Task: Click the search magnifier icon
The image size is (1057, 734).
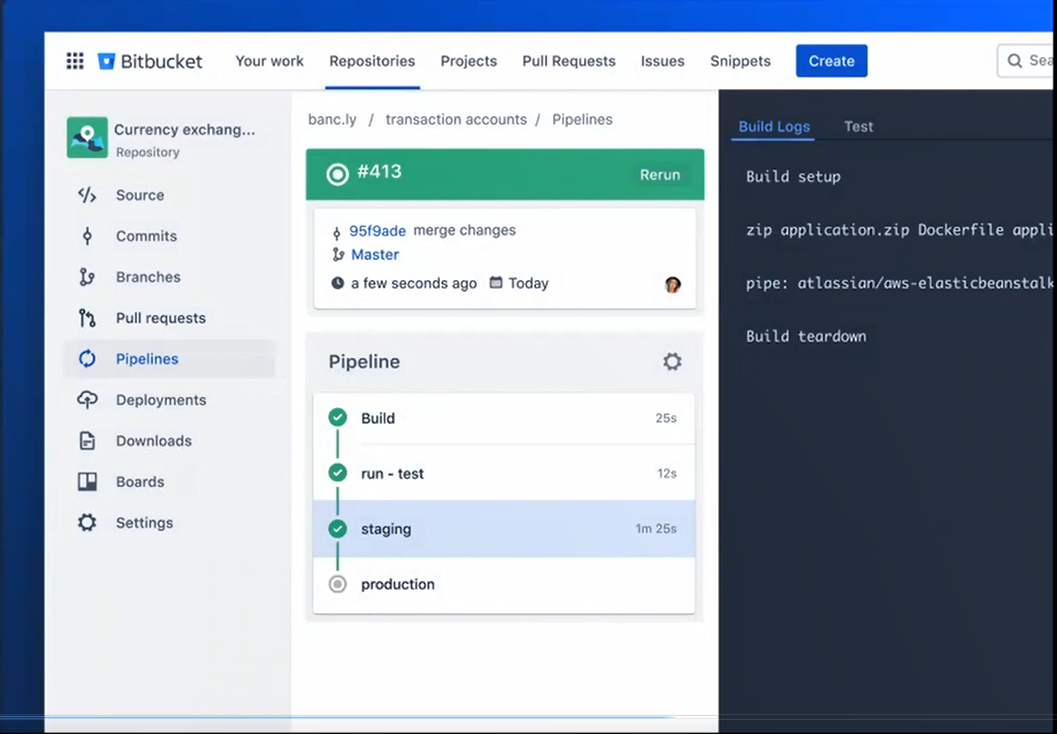Action: 1015,61
